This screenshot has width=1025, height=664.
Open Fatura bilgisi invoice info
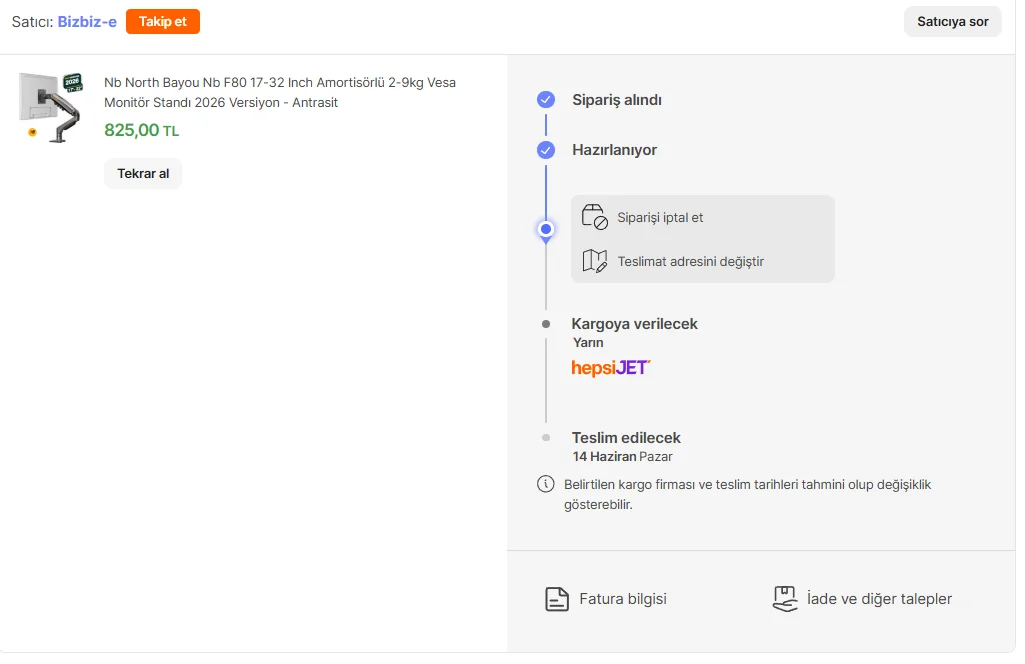click(x=623, y=599)
